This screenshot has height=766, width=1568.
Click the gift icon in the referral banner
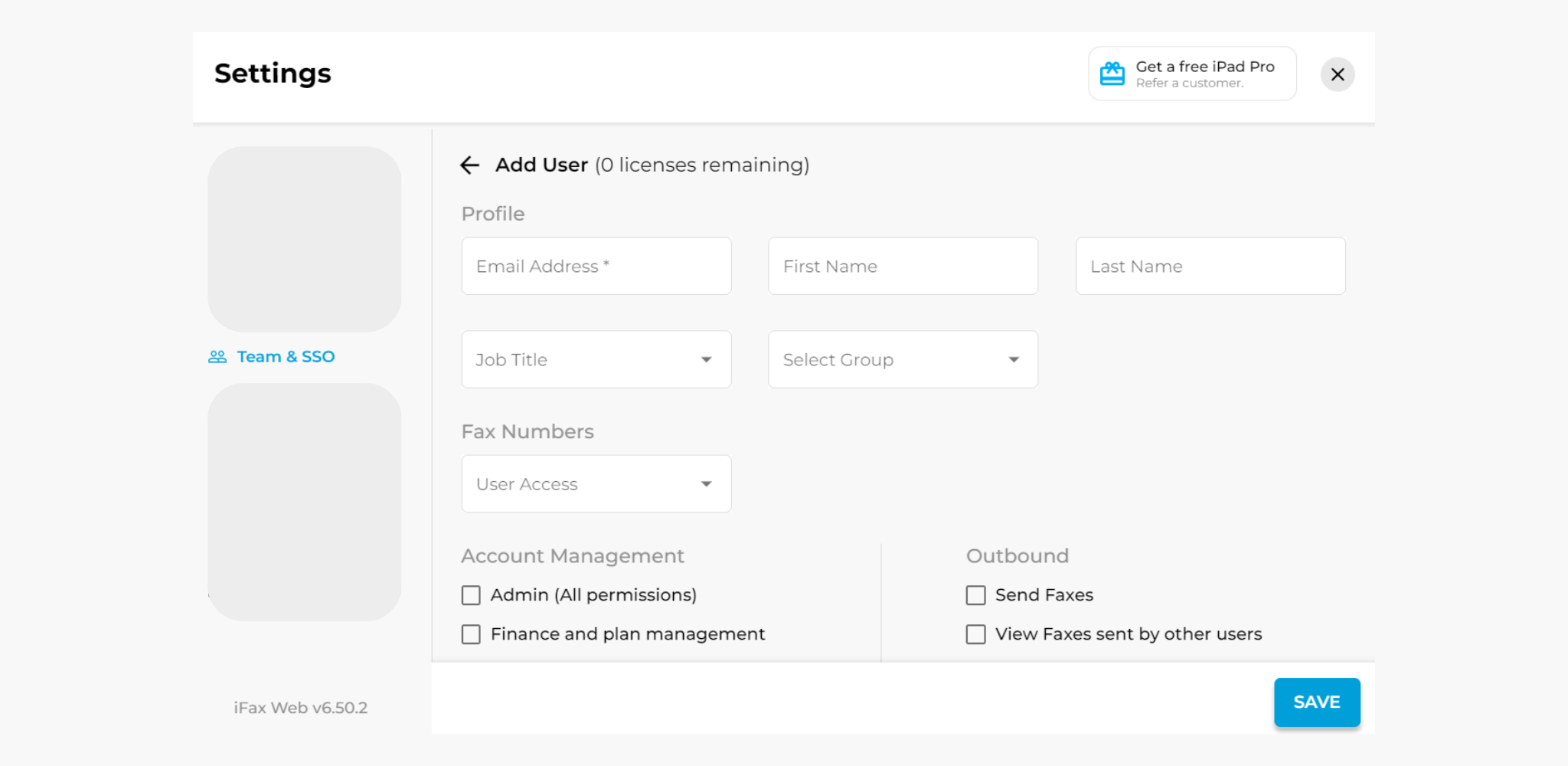click(1112, 74)
